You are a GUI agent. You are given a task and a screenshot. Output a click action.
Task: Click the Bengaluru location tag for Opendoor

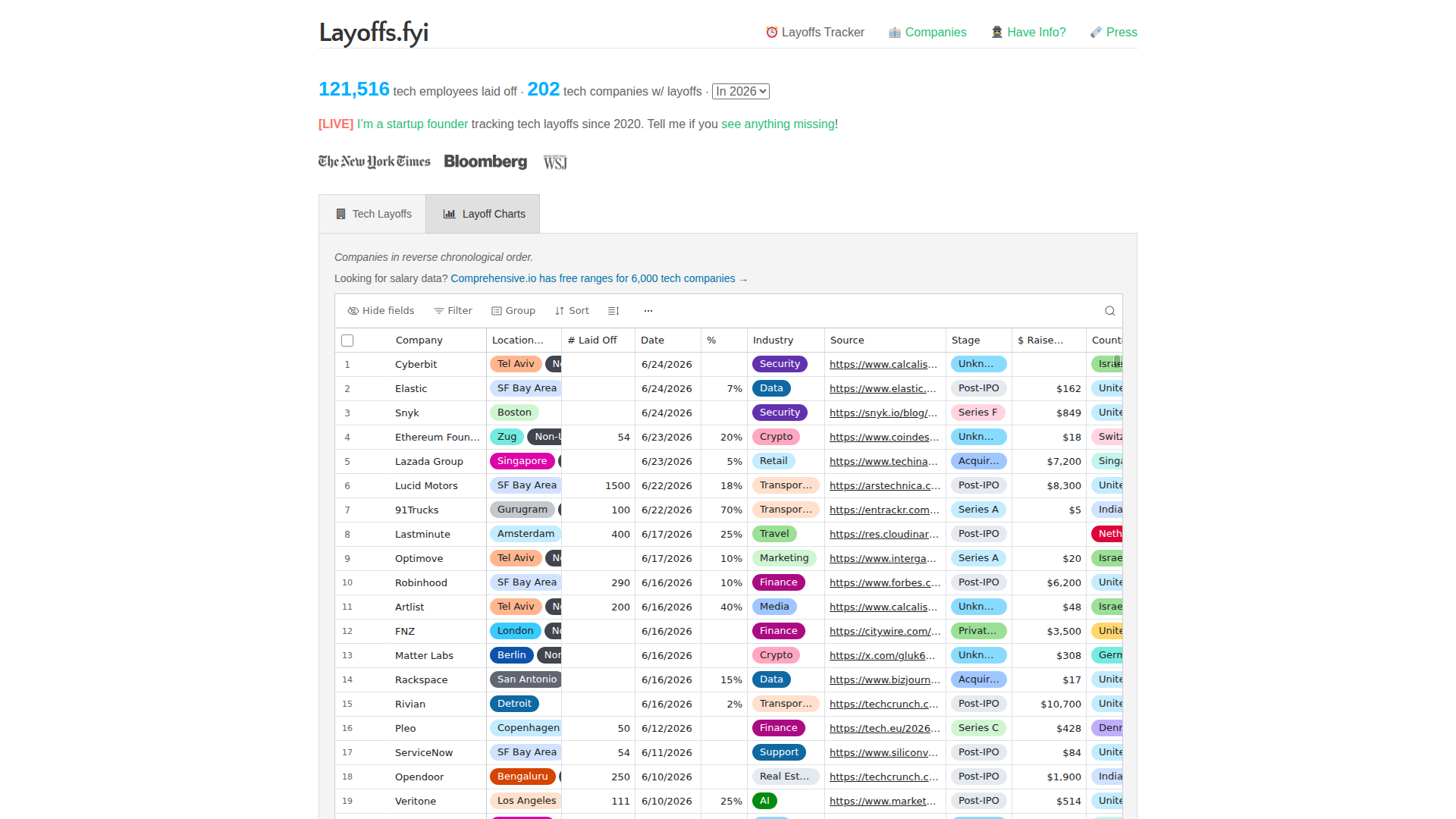tap(522, 777)
